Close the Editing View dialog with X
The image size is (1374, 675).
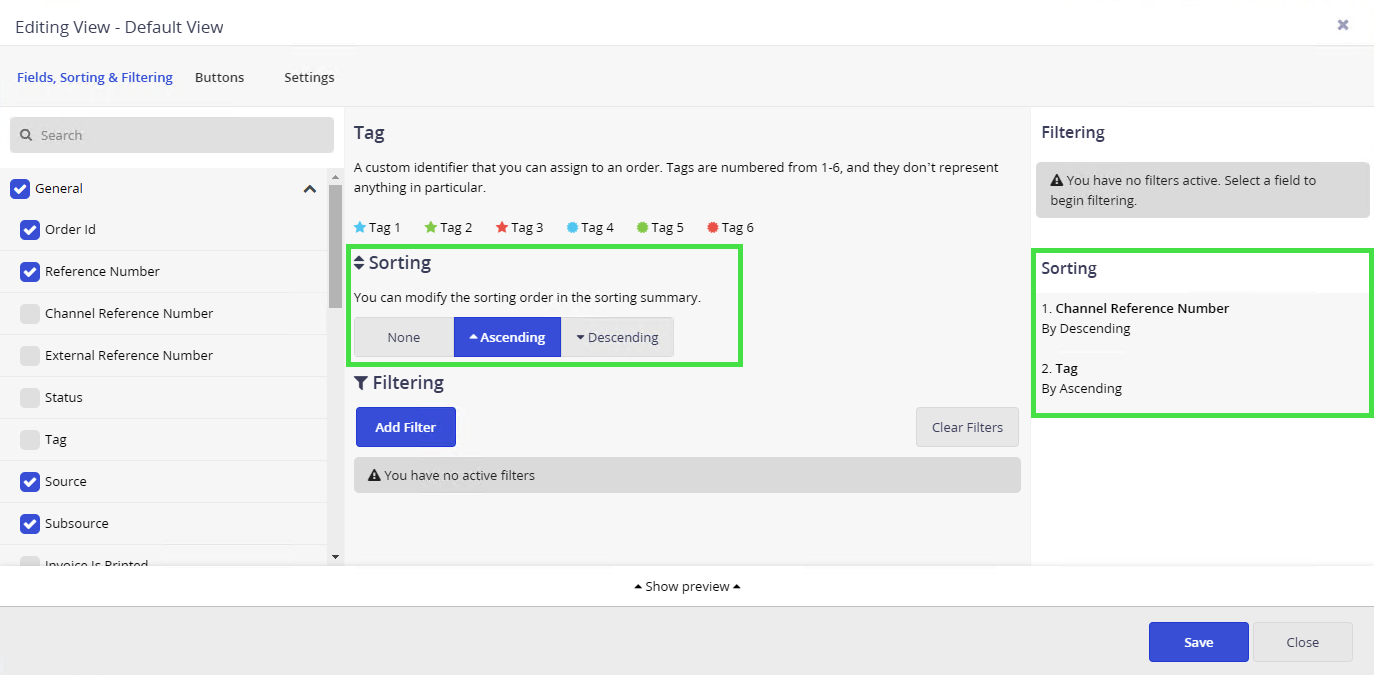[1343, 25]
